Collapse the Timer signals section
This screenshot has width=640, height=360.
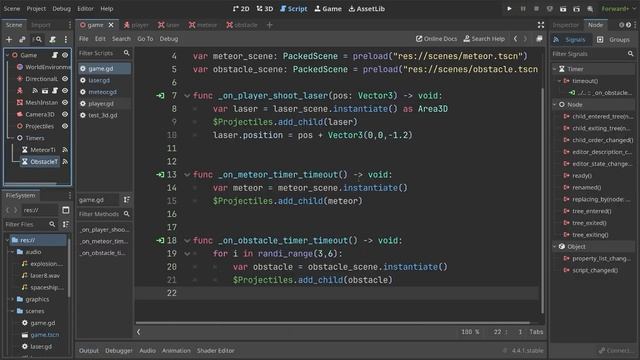tap(555, 69)
